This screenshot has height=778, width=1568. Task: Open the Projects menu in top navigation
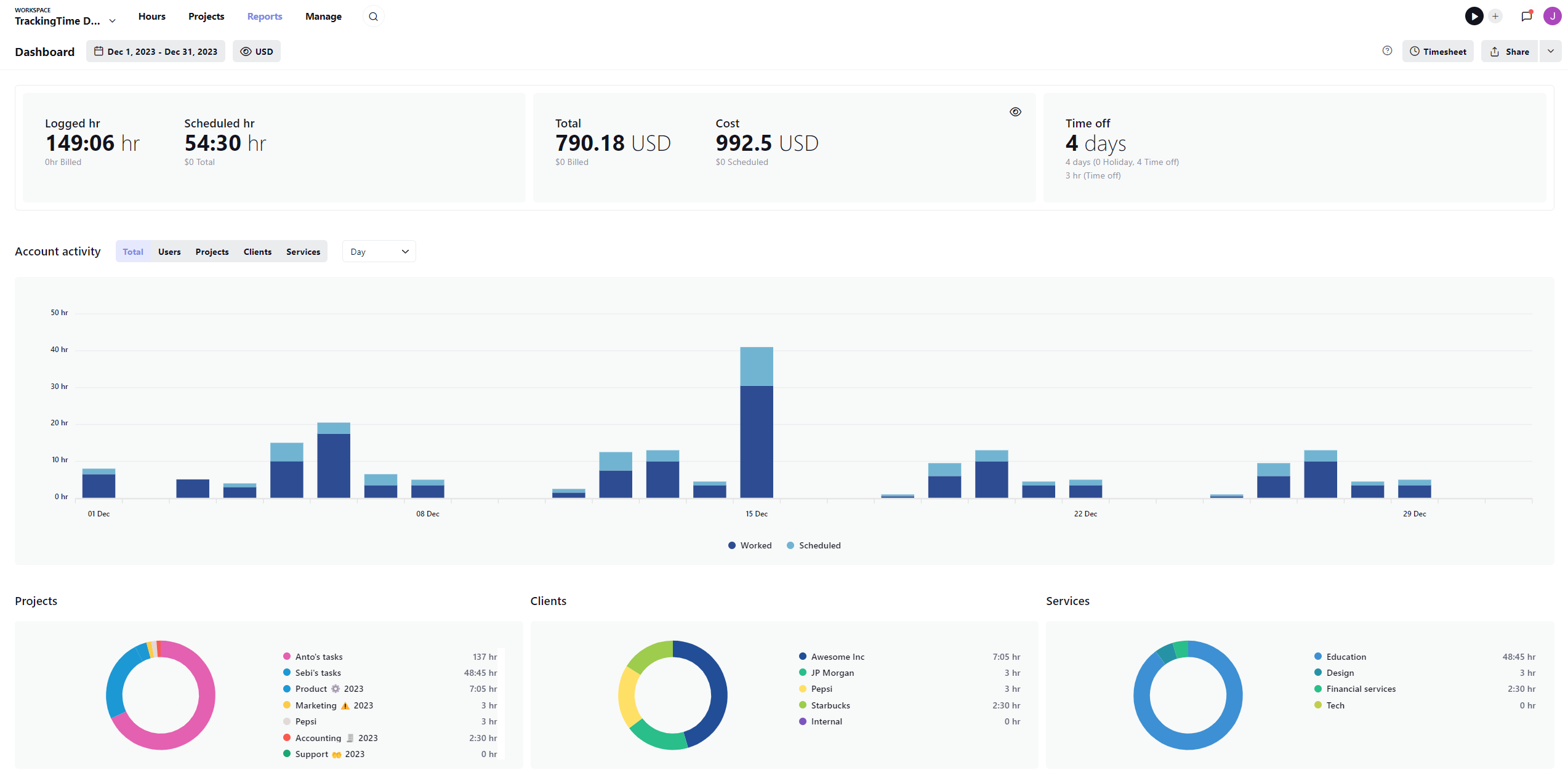click(x=206, y=17)
